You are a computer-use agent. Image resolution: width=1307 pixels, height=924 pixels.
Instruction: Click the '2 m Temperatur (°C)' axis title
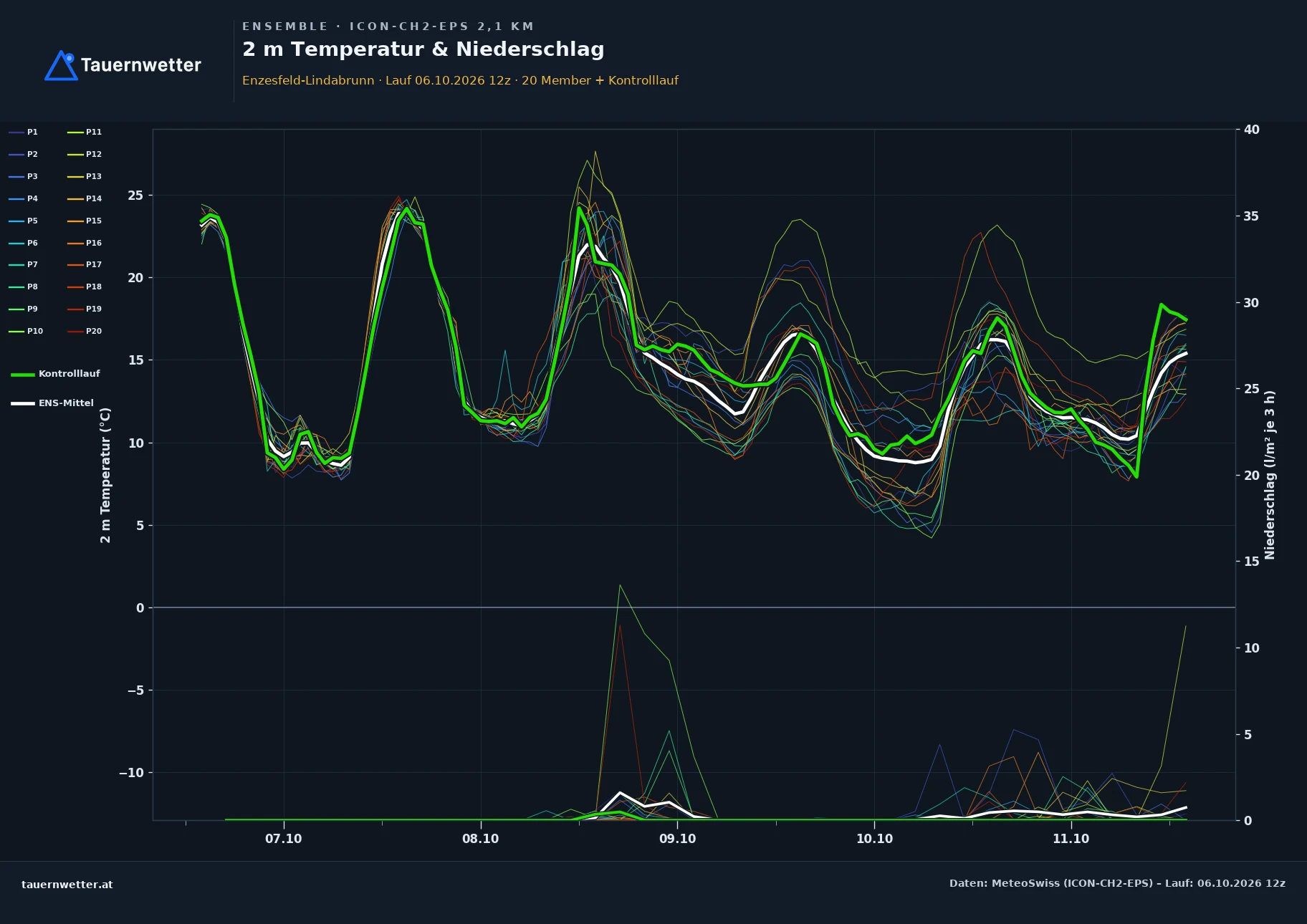pyautogui.click(x=105, y=475)
